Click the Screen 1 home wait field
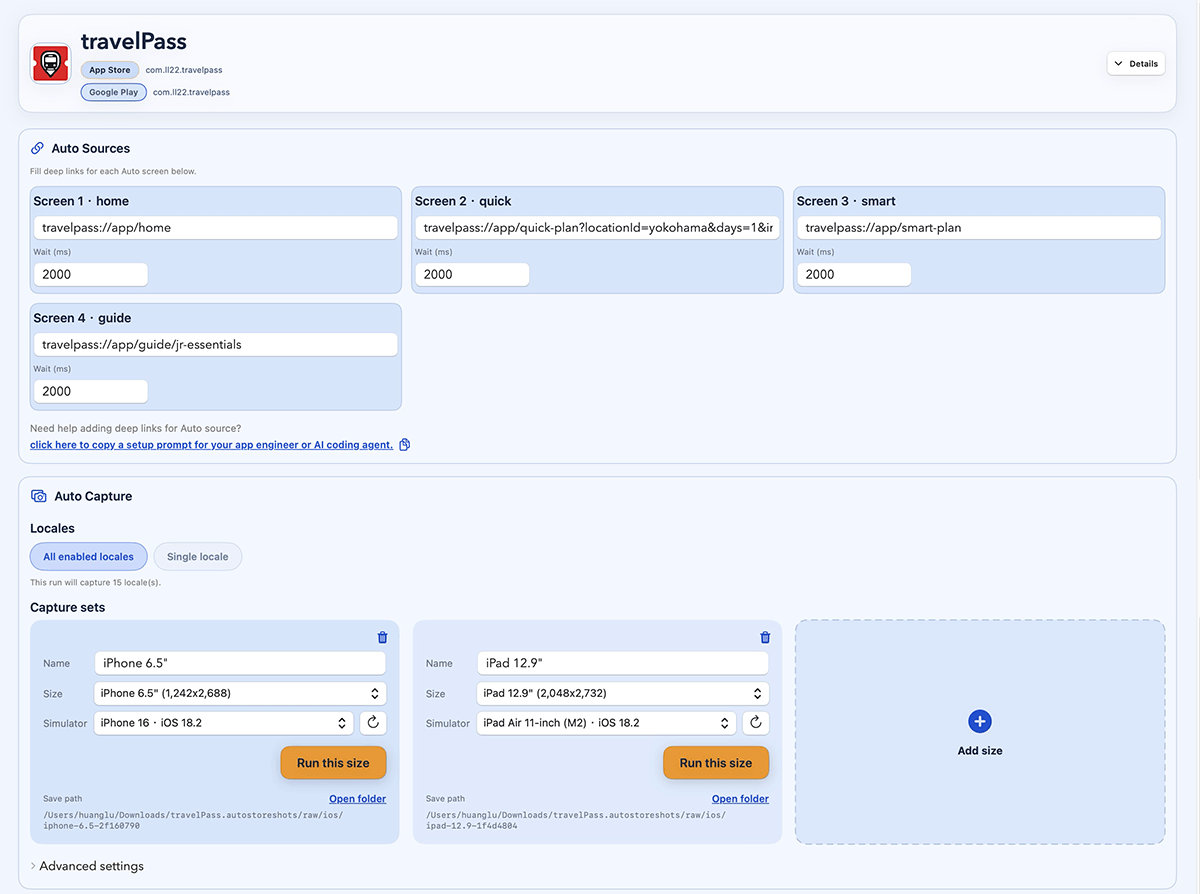The height and width of the screenshot is (894, 1200). click(x=91, y=274)
